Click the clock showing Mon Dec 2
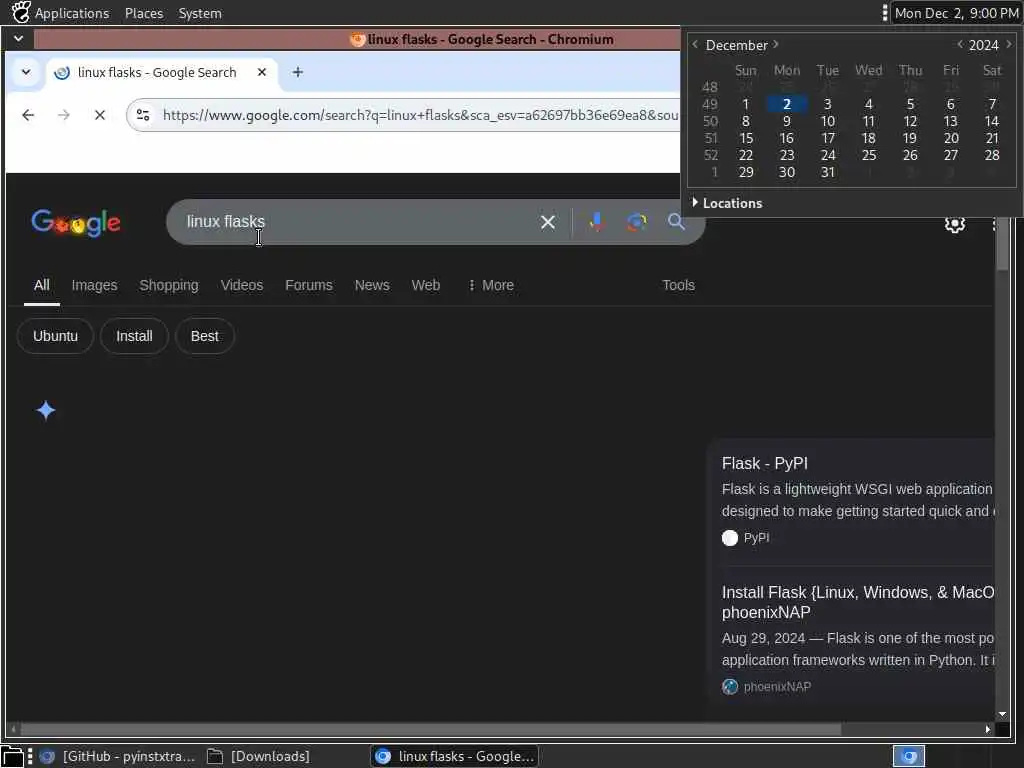The image size is (1024, 768). click(x=956, y=13)
